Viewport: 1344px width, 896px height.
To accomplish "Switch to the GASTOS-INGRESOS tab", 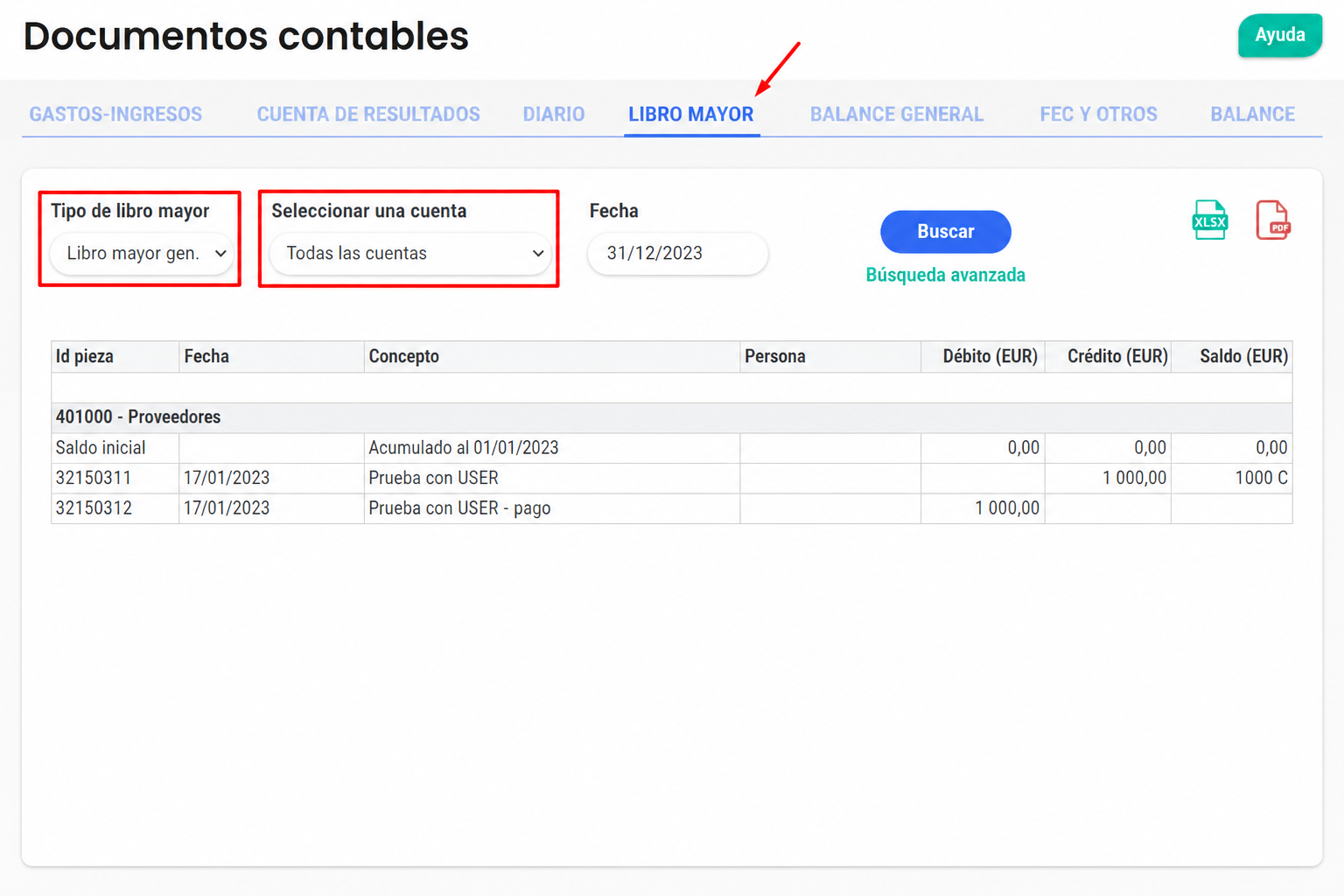I will click(x=115, y=115).
